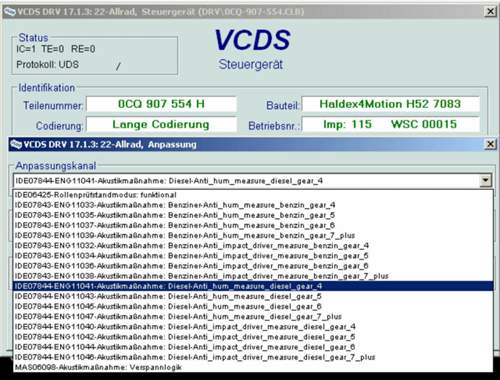Pick ENG11043 Diesel Anti_hum_measure_diesel_gear_5
The image size is (500, 380).
click(253, 296)
